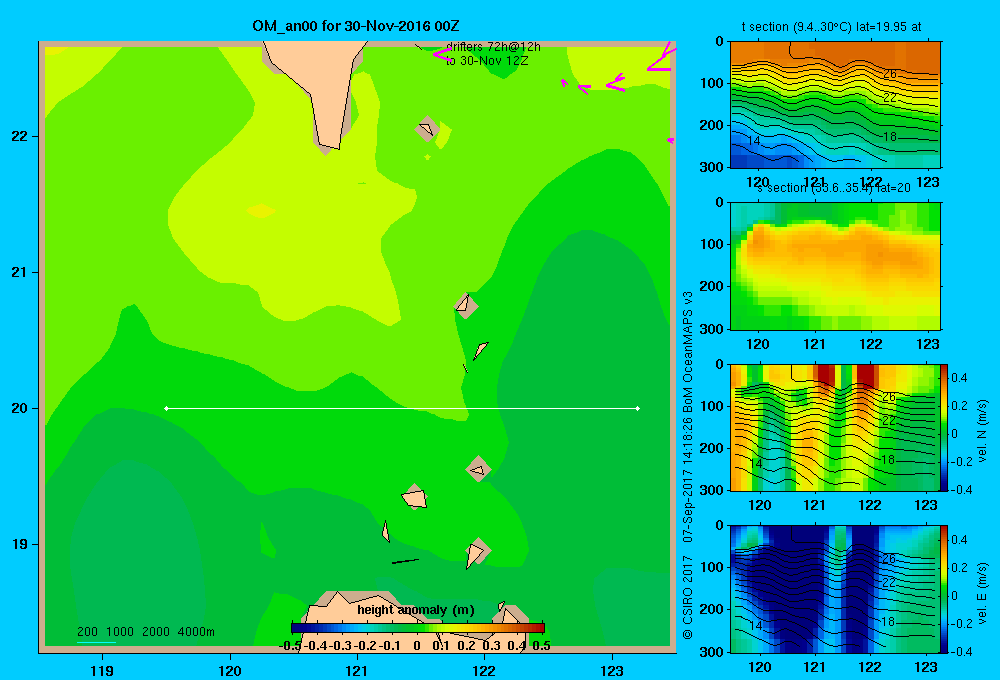
Task: Click the 'to 30-Nov 12Z' text
Action: click(487, 61)
